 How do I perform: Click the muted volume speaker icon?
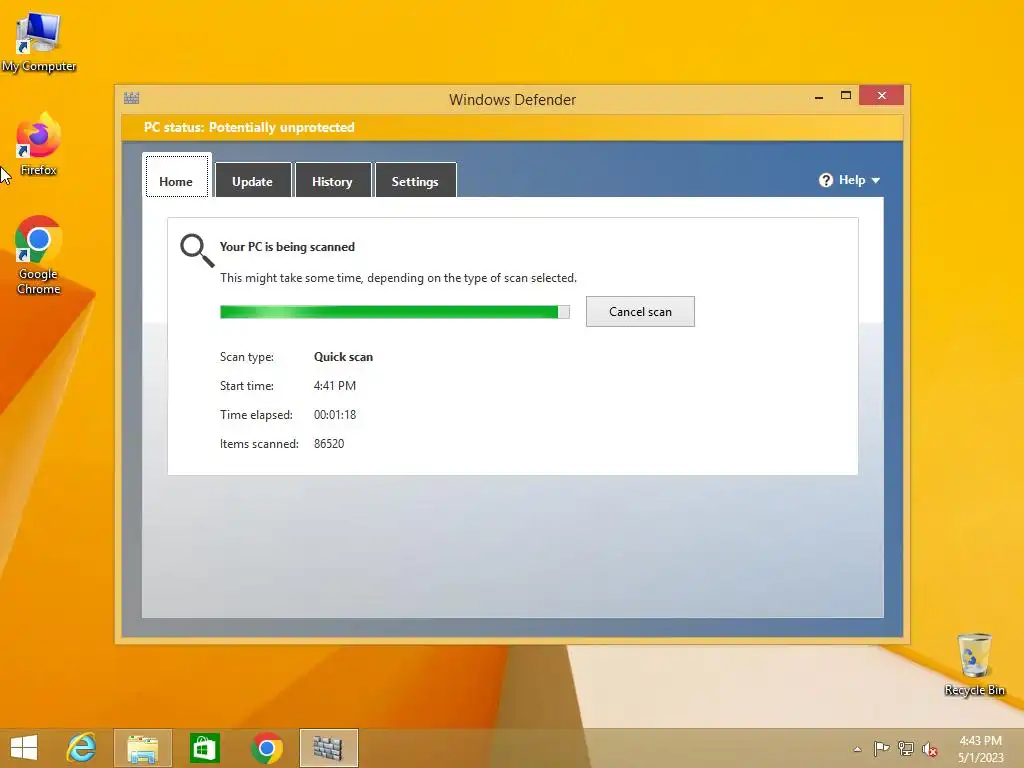click(929, 749)
